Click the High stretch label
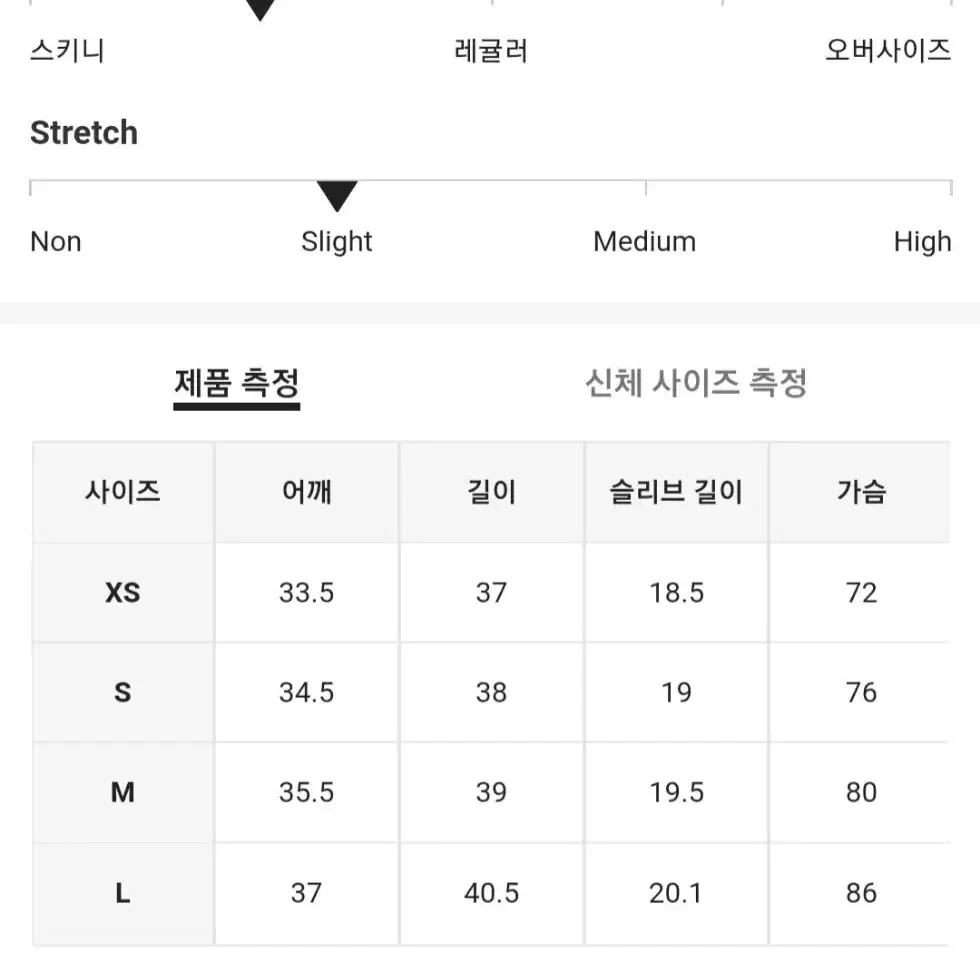Viewport: 980px width, 980px height. [922, 242]
